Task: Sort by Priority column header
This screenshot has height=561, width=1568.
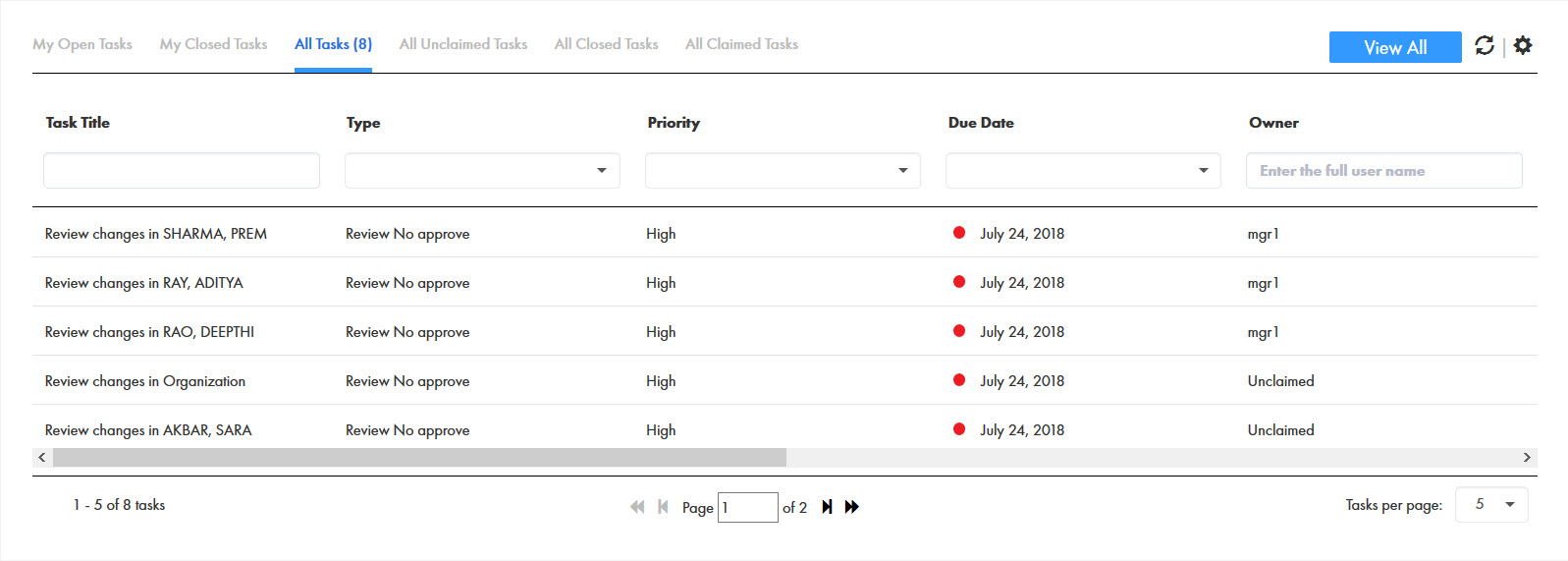Action: click(x=674, y=123)
